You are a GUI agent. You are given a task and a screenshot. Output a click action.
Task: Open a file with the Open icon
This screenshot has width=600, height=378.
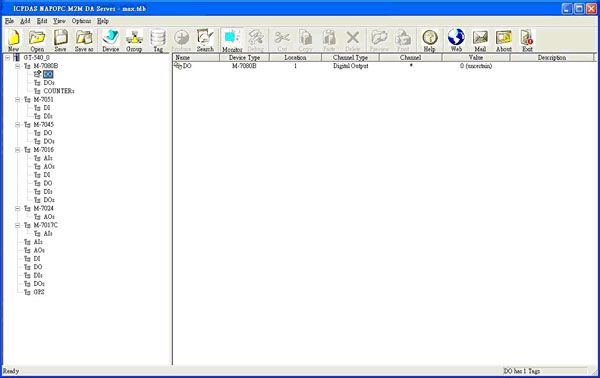[37, 41]
